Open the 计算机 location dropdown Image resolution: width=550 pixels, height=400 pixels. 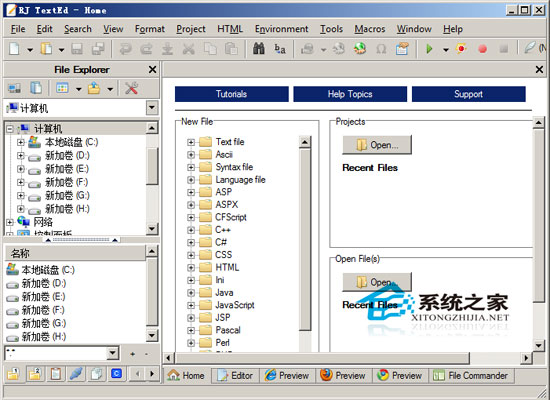point(152,108)
